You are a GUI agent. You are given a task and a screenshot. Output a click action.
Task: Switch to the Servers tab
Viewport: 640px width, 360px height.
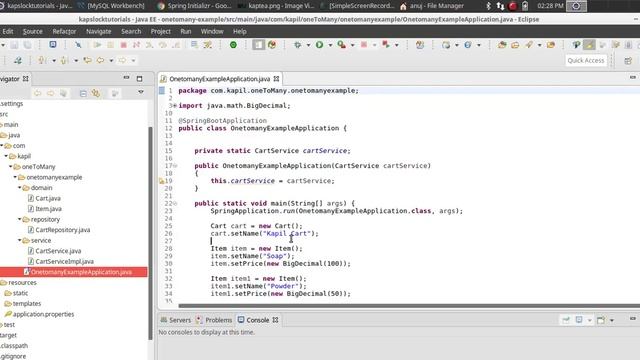coord(176,320)
